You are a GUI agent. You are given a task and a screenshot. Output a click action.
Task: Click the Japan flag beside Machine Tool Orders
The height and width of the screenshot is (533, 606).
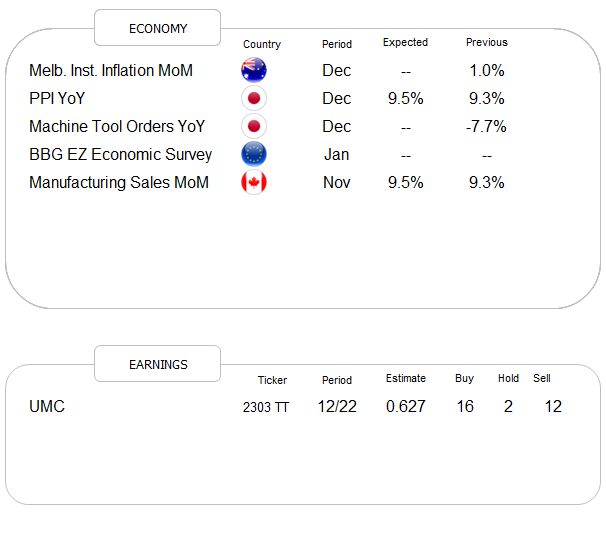point(254,126)
